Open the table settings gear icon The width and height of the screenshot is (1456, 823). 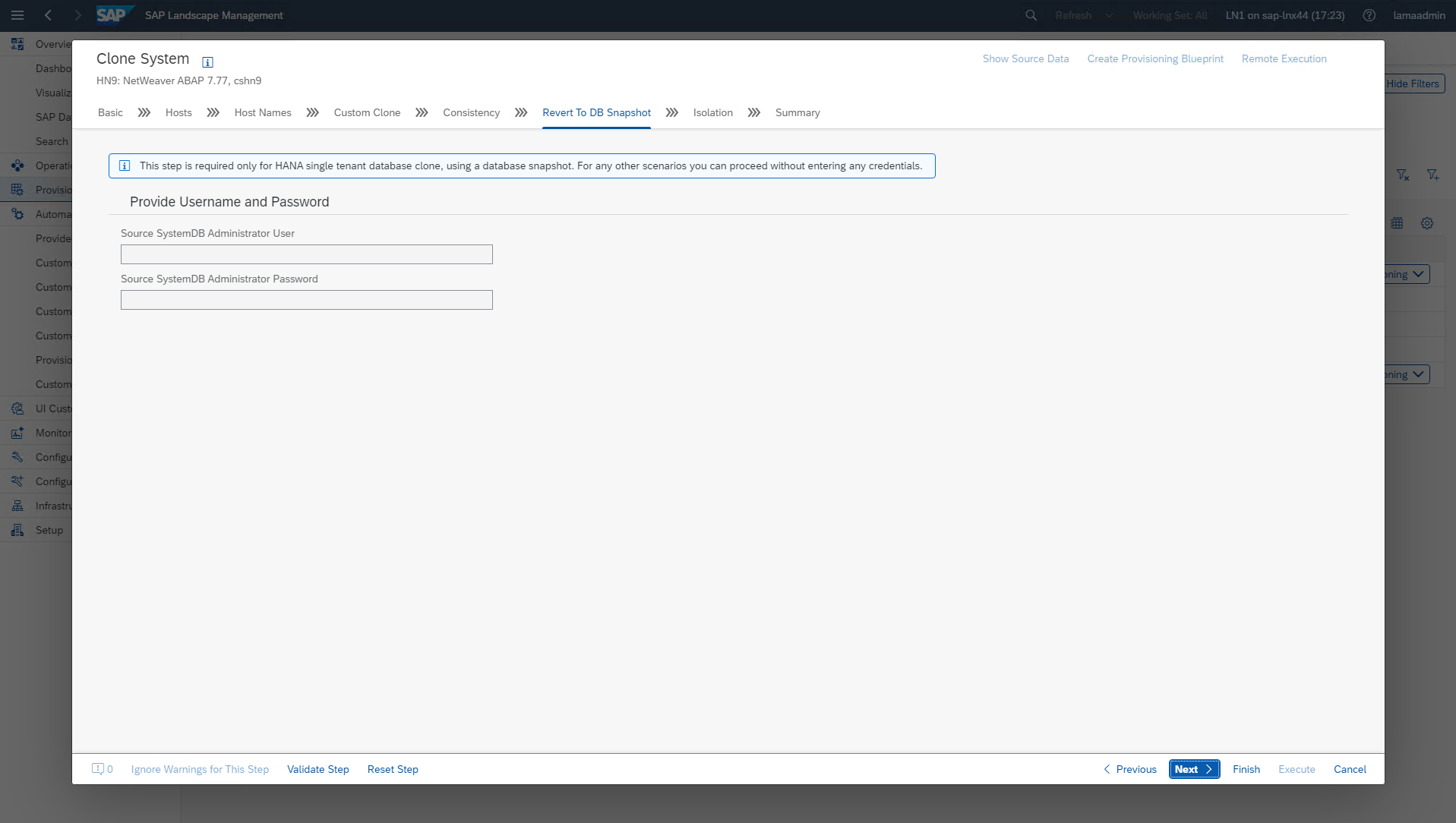click(x=1427, y=223)
